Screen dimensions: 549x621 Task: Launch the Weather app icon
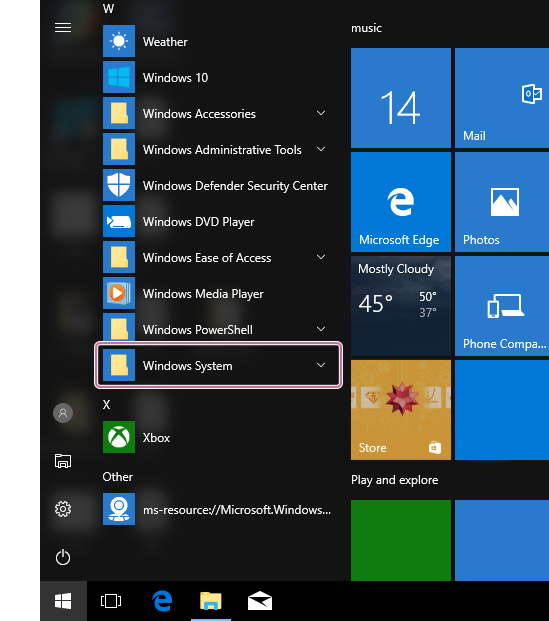(119, 41)
